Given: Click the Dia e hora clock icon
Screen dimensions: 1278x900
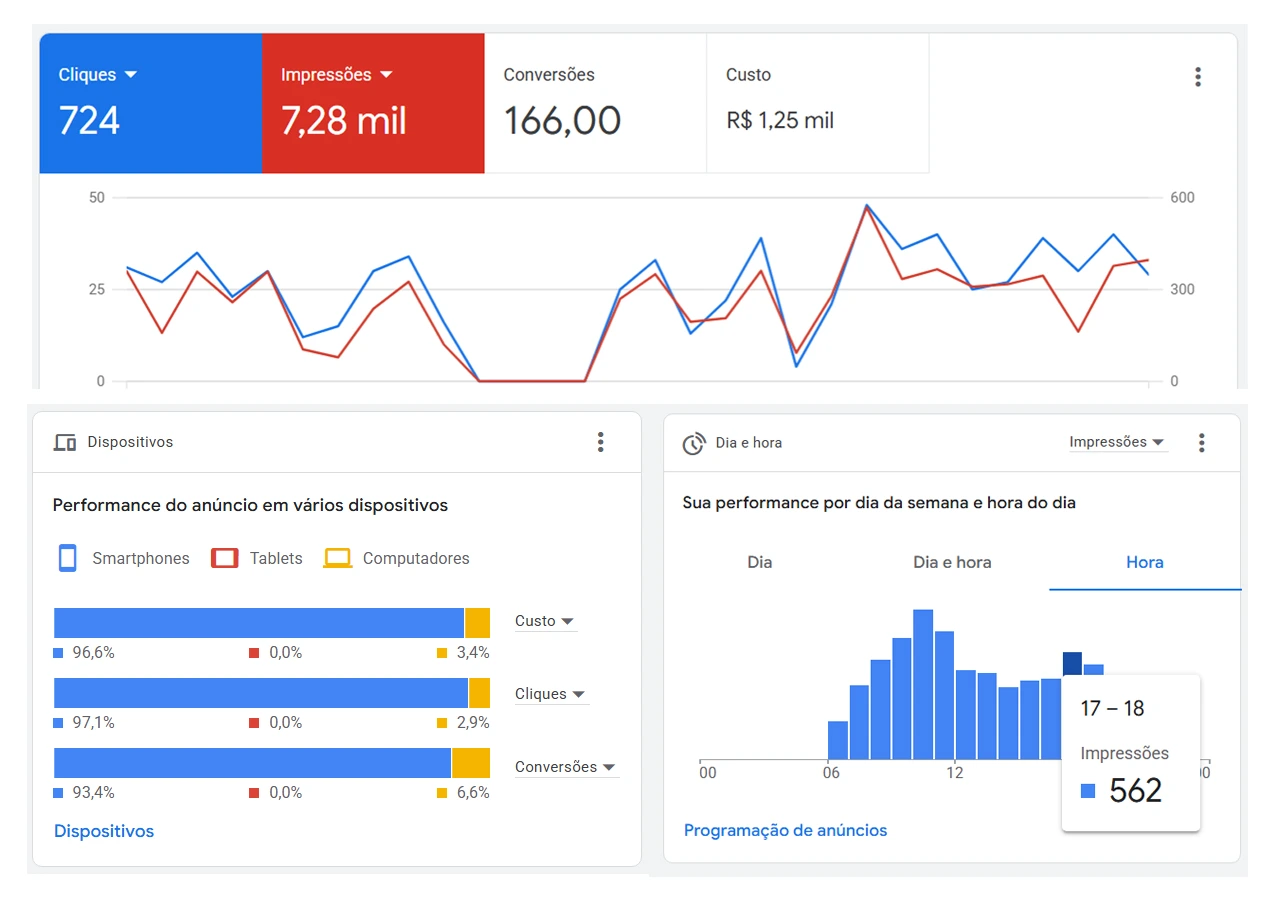Looking at the screenshot, I should click(x=694, y=443).
